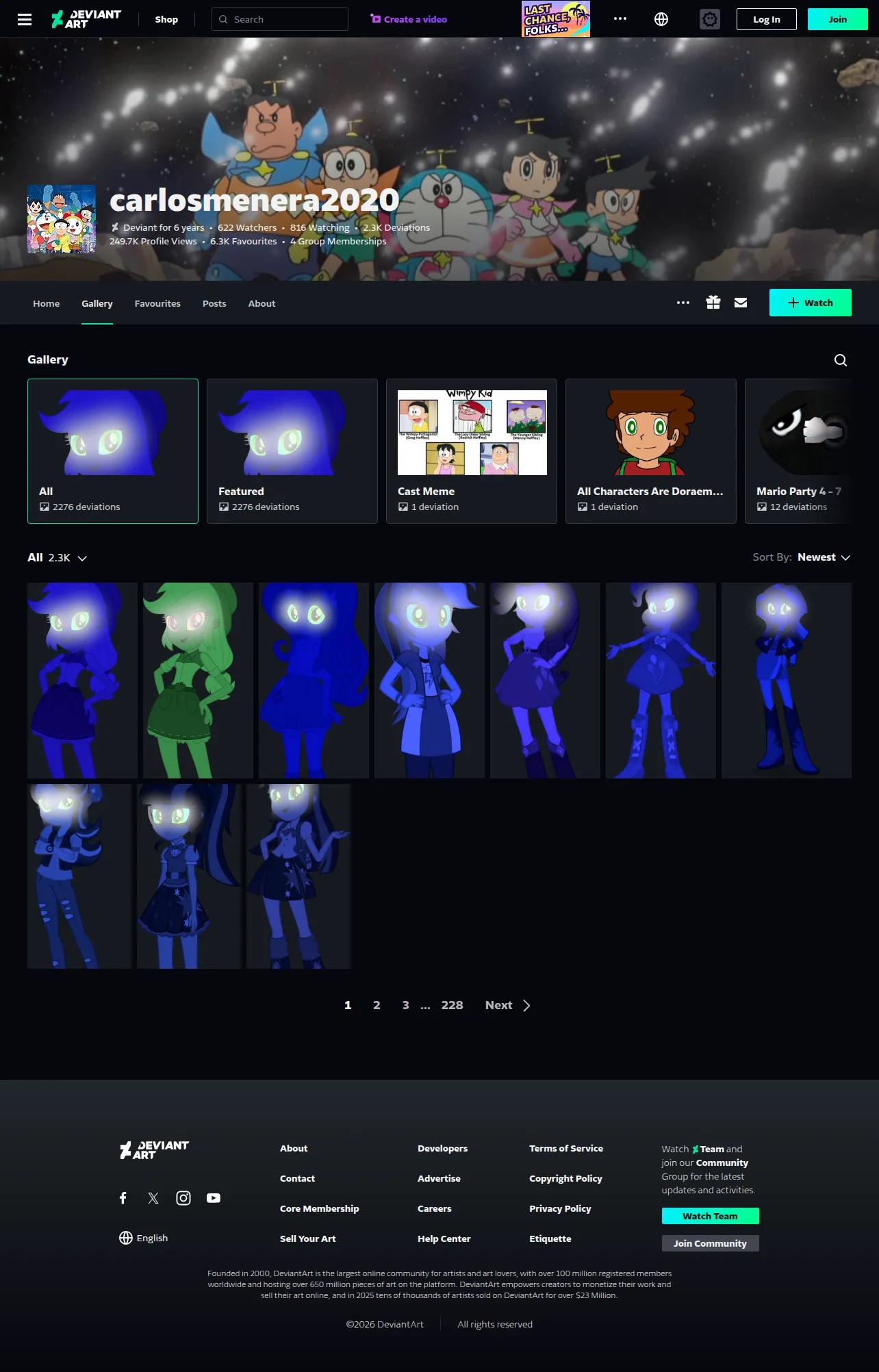
Task: Open the footer Facebook icon
Action: click(x=123, y=1198)
